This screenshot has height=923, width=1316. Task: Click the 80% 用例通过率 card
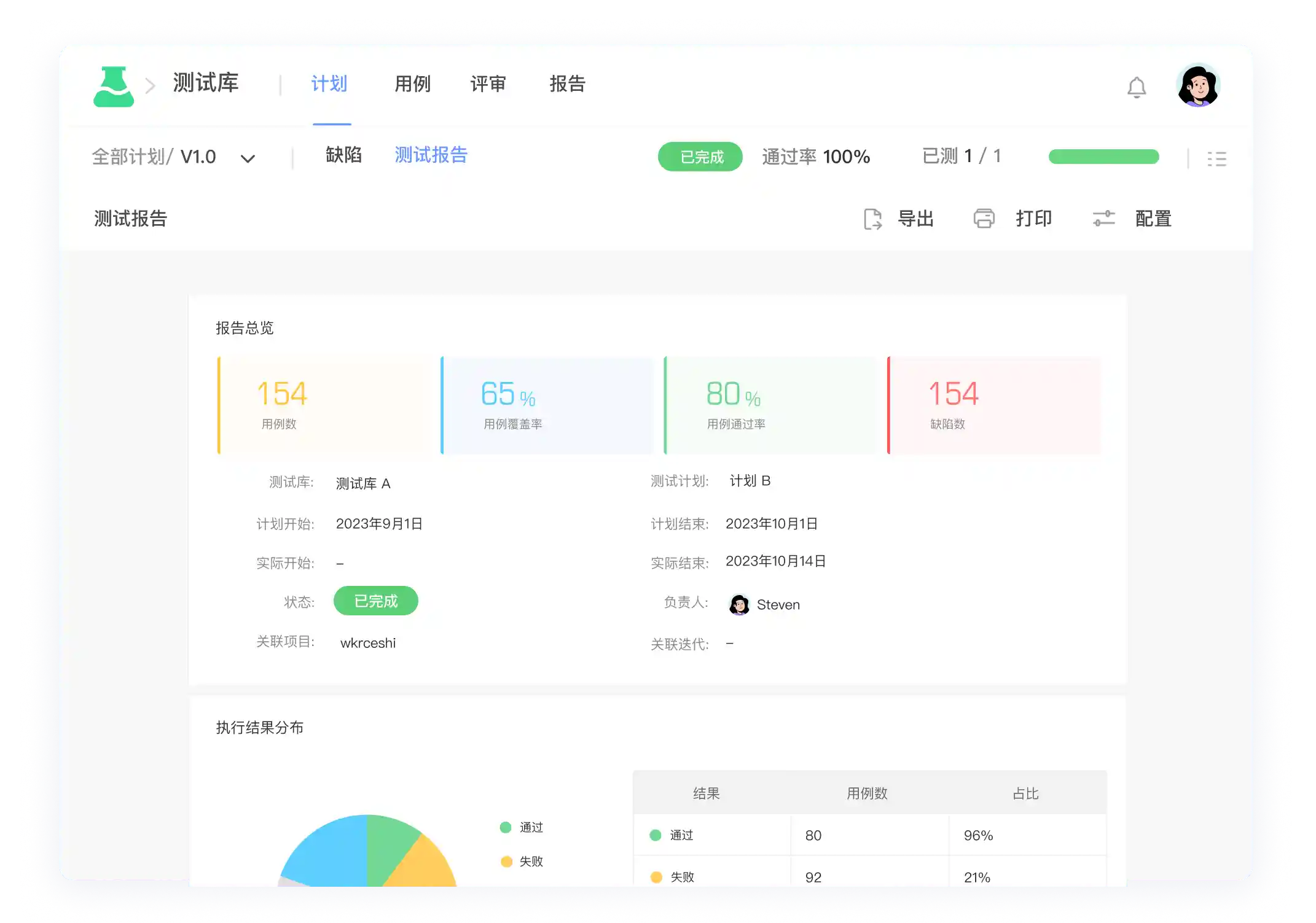coord(770,405)
